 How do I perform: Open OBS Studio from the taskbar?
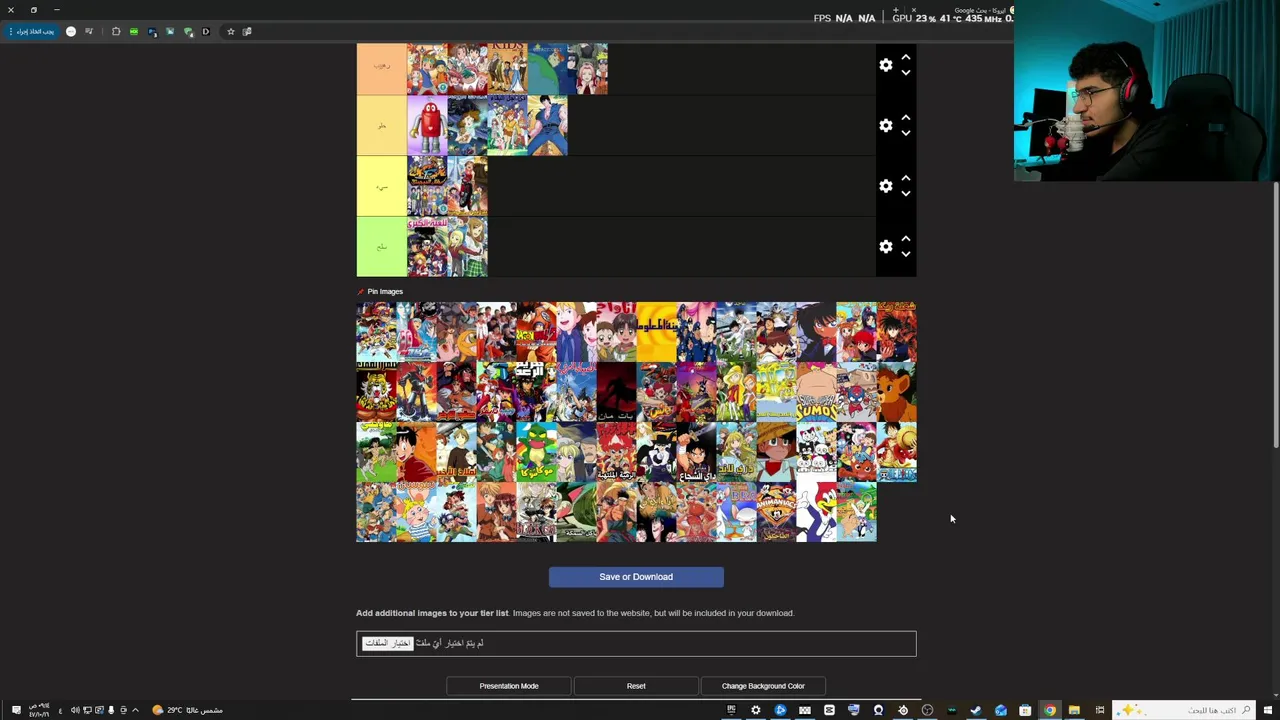pyautogui.click(x=927, y=710)
